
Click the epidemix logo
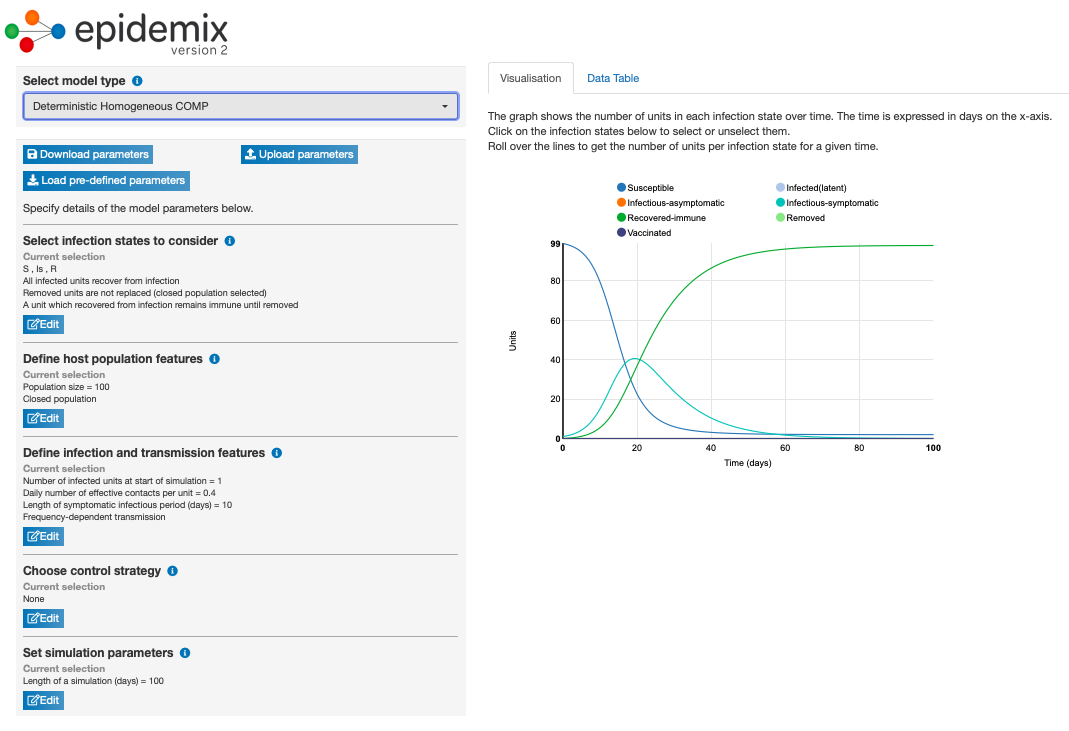[117, 32]
